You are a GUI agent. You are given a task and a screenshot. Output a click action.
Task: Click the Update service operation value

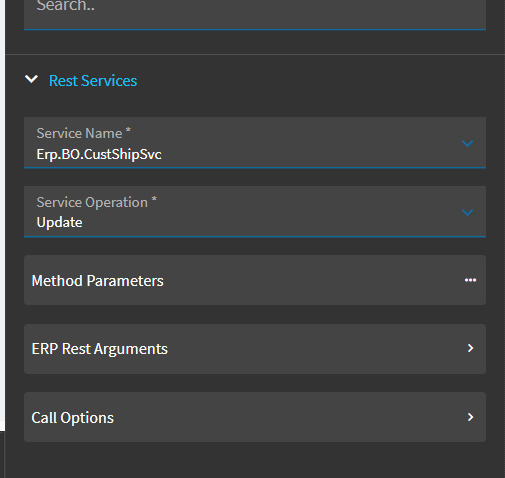(x=59, y=222)
